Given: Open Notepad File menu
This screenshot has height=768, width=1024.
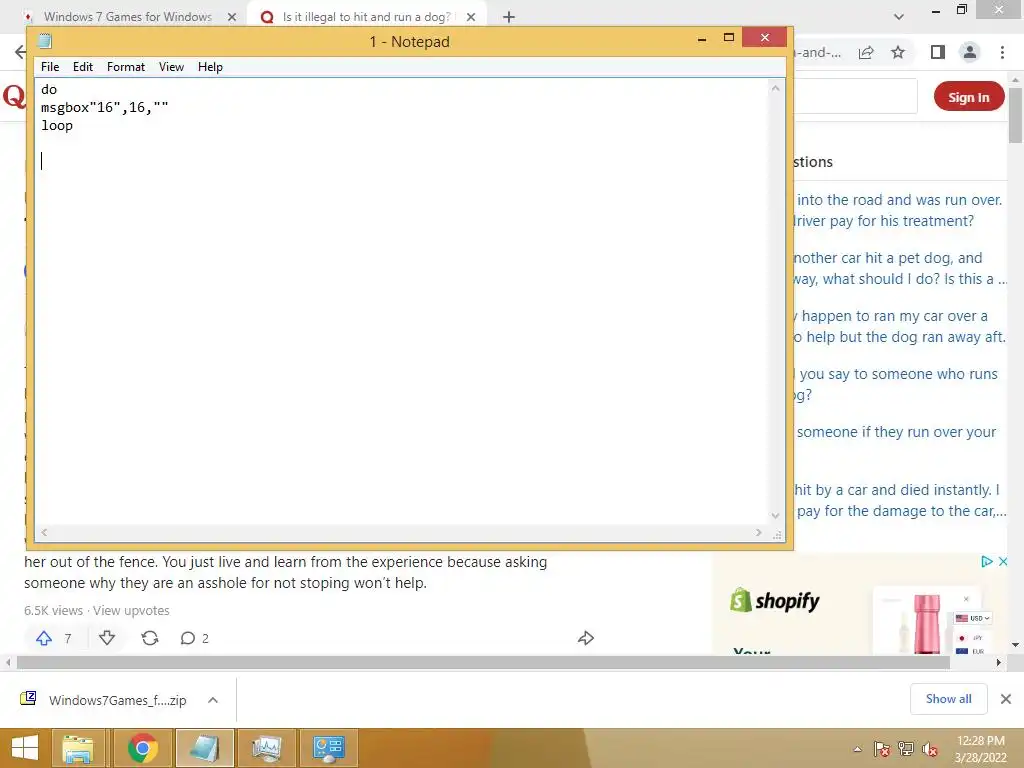Looking at the screenshot, I should (x=50, y=67).
